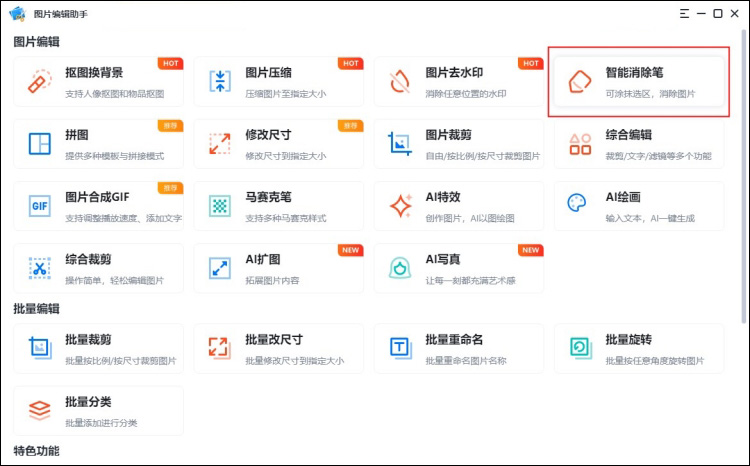Image resolution: width=750 pixels, height=466 pixels.
Task: Open the 修改尺寸 resize arrows icon
Action: (220, 144)
